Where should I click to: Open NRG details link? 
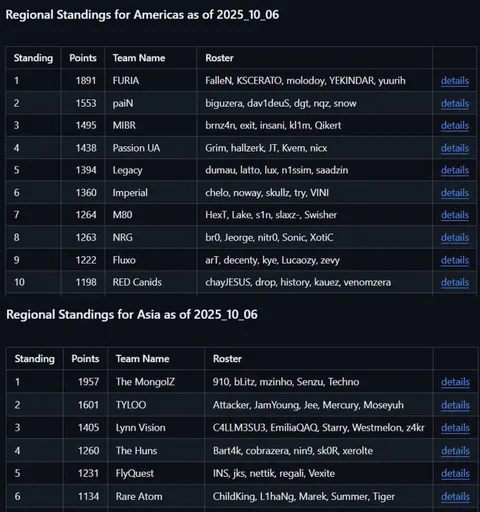pos(455,237)
